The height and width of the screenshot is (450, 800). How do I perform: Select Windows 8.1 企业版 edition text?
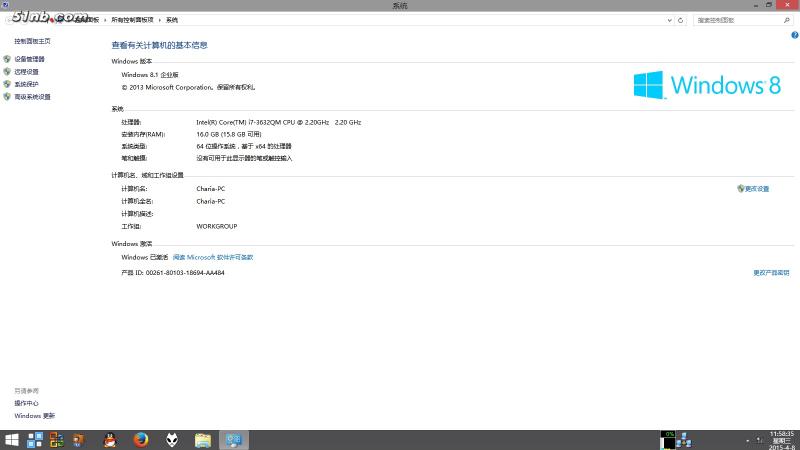[149, 75]
